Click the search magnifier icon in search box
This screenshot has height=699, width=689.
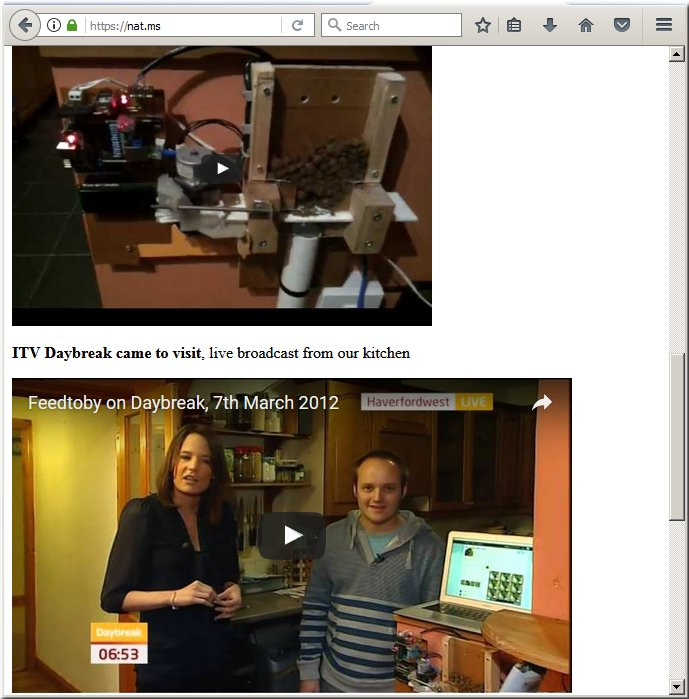(334, 25)
